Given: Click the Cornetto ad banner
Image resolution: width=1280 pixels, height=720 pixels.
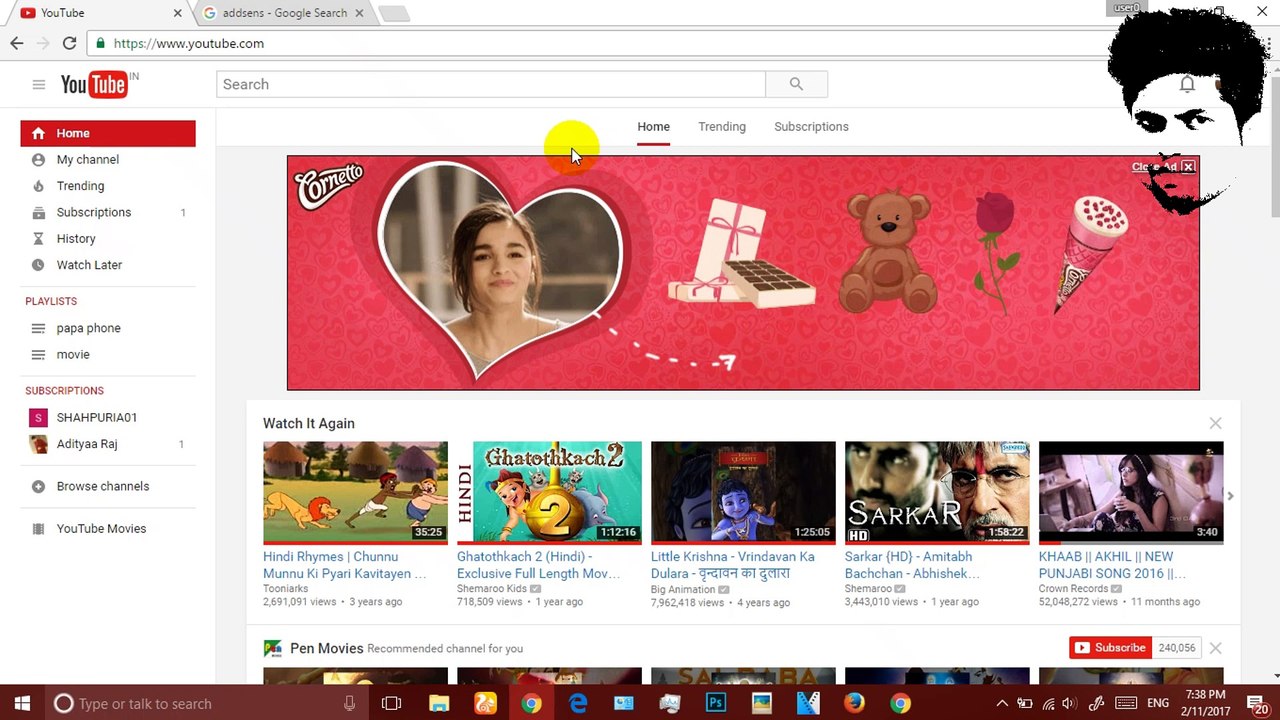Looking at the screenshot, I should (x=743, y=272).
